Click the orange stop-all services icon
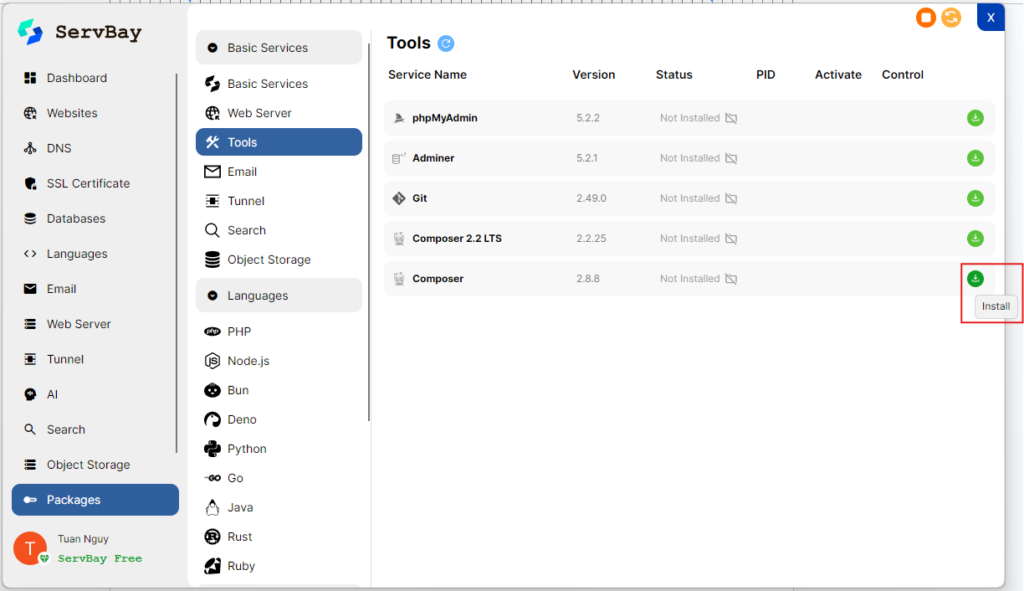The image size is (1024, 591). pos(926,17)
